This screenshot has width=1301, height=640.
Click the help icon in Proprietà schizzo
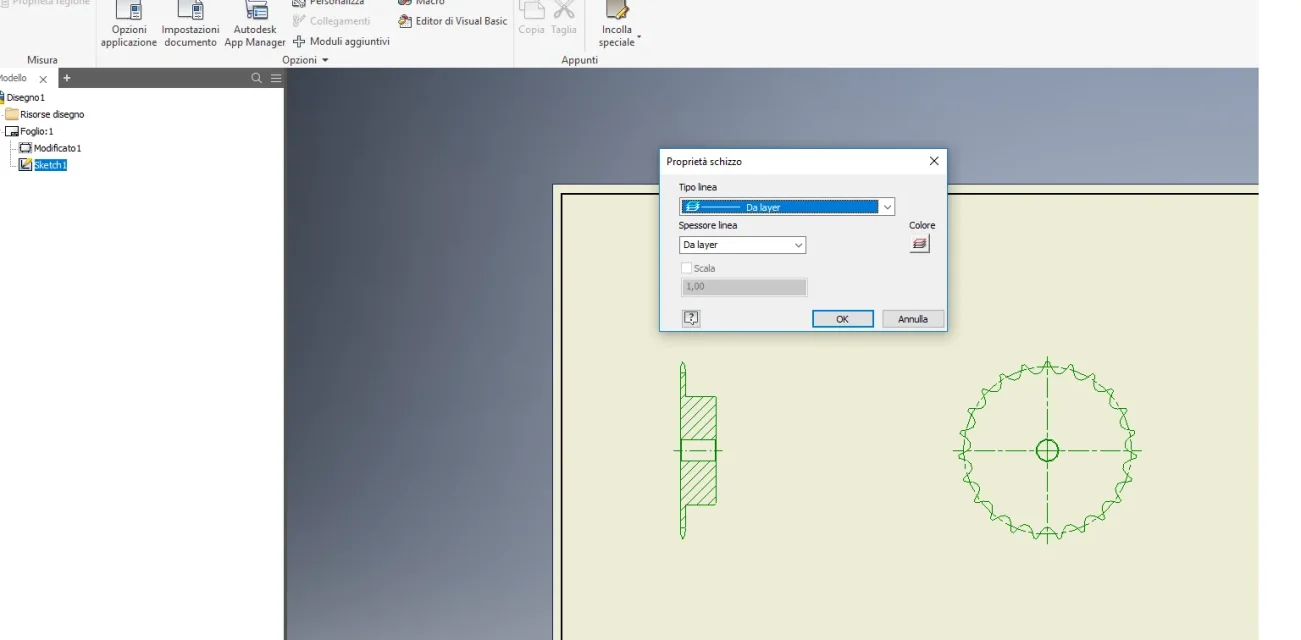(691, 318)
